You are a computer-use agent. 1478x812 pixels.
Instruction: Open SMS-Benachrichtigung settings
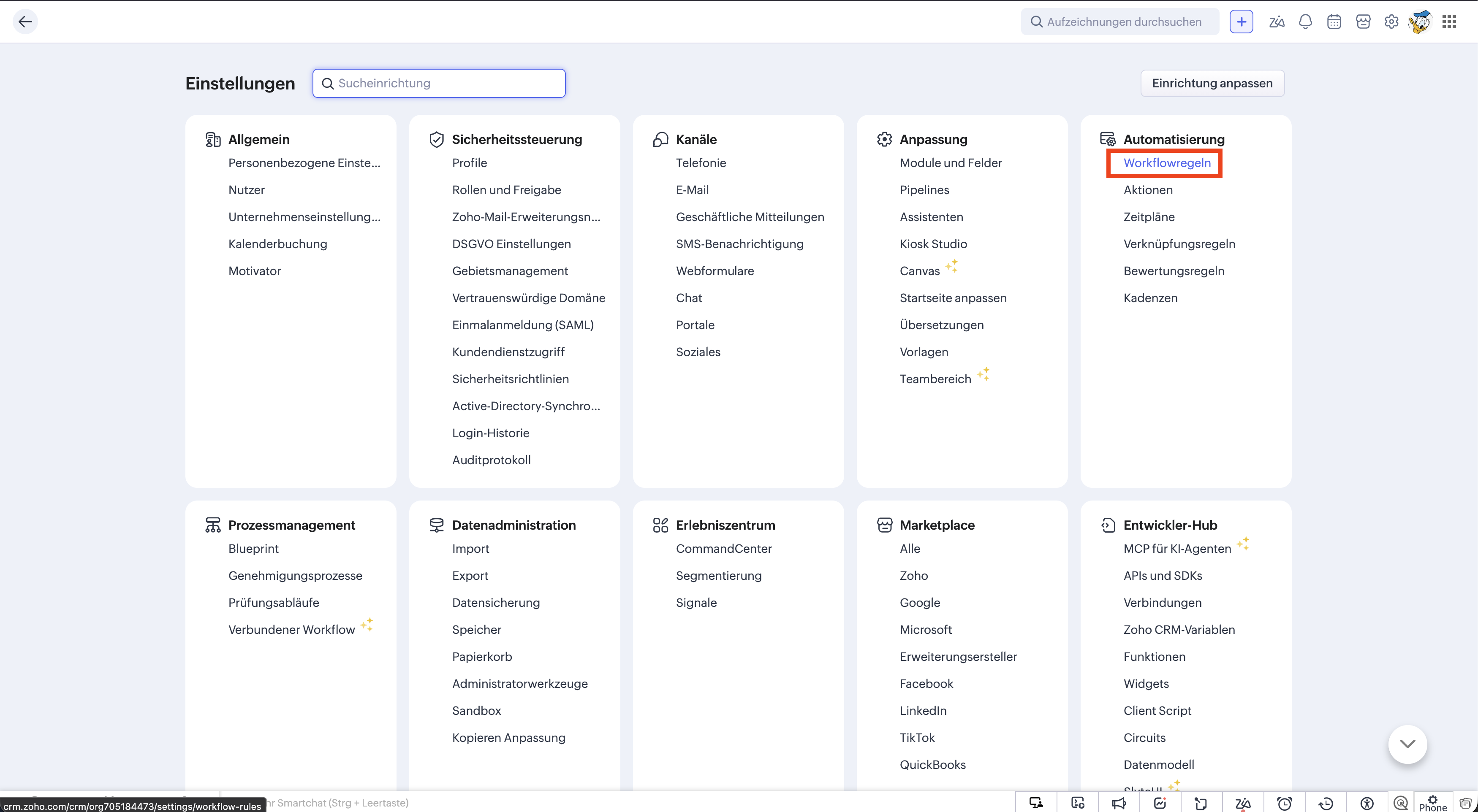[739, 244]
